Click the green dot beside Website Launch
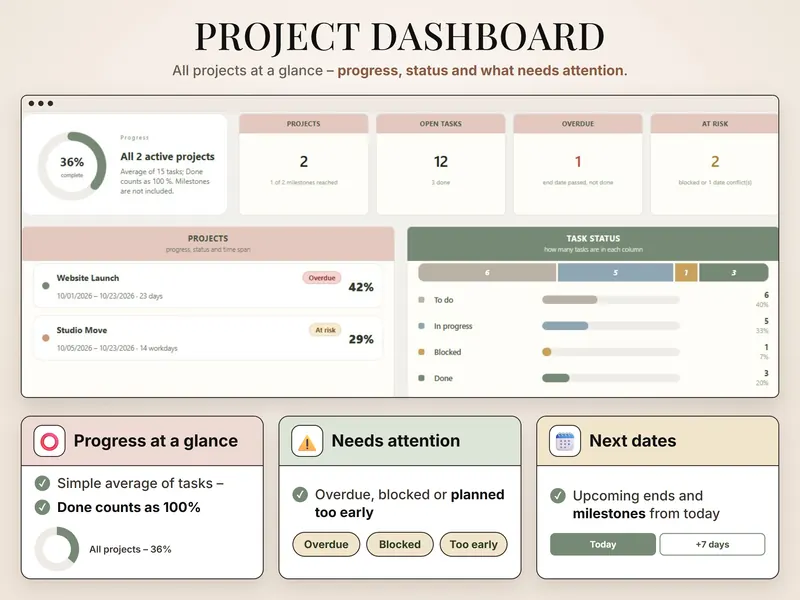800x600 pixels. click(x=45, y=286)
